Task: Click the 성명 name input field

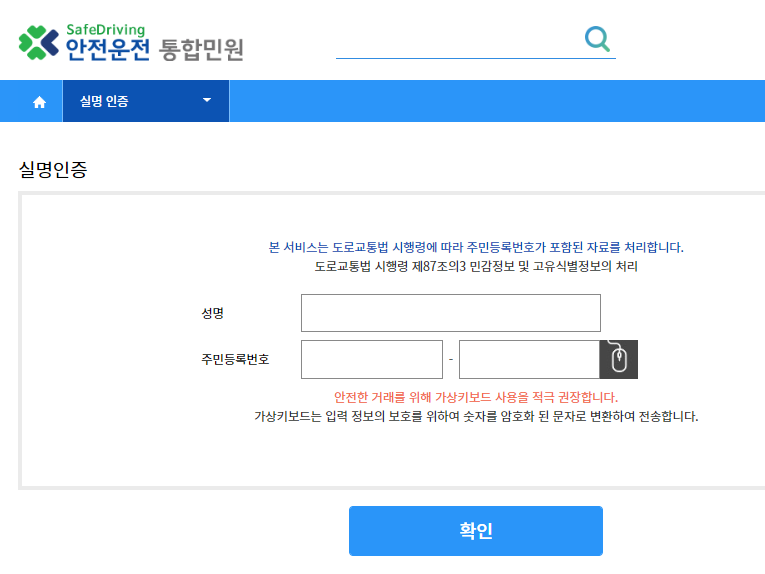Action: 451,313
